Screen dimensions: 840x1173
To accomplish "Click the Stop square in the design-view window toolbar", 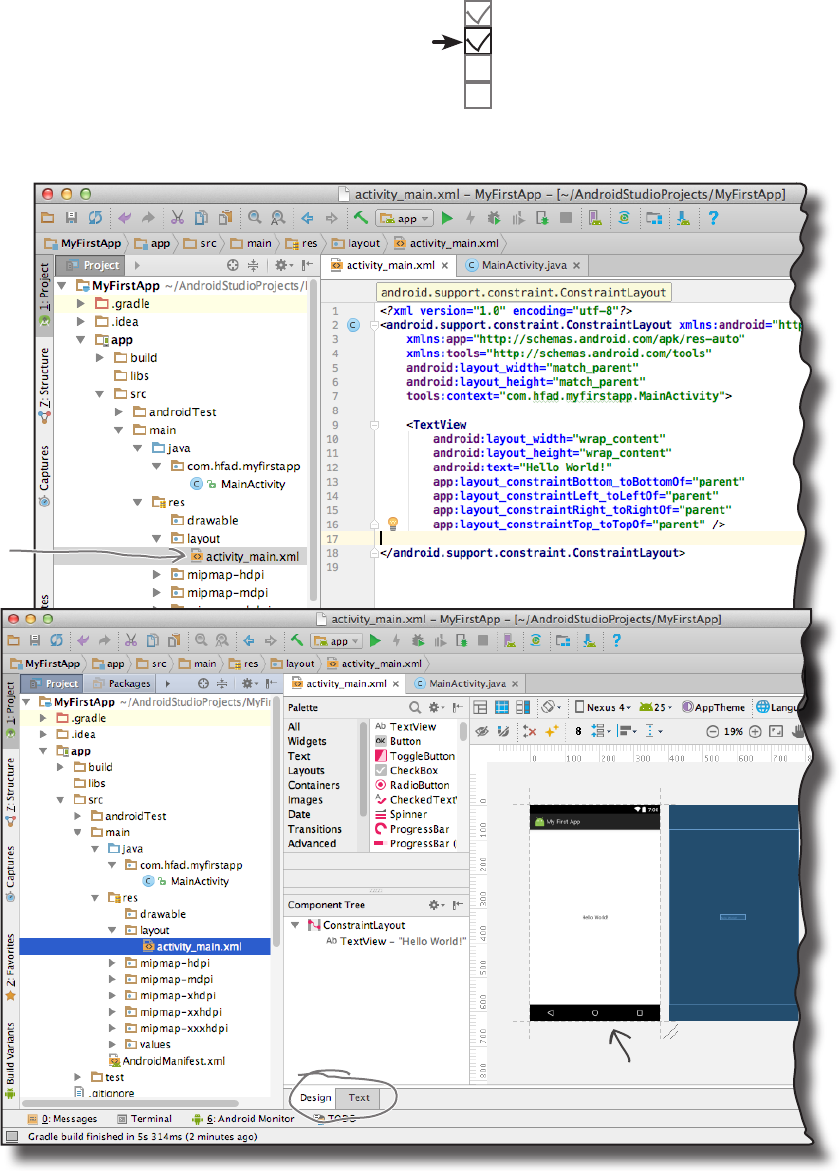I will (x=483, y=640).
